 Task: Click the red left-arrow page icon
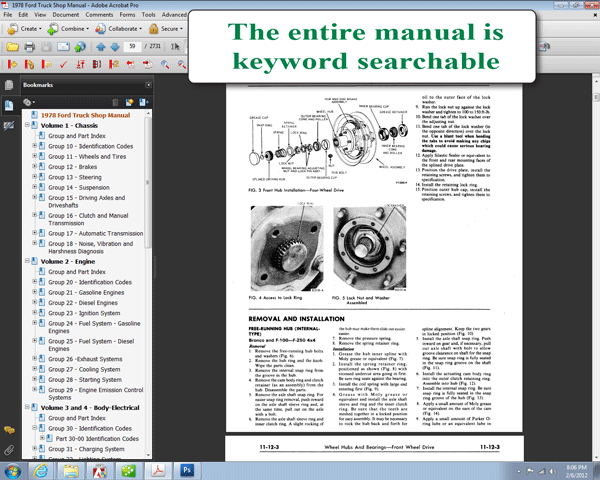pos(130,64)
